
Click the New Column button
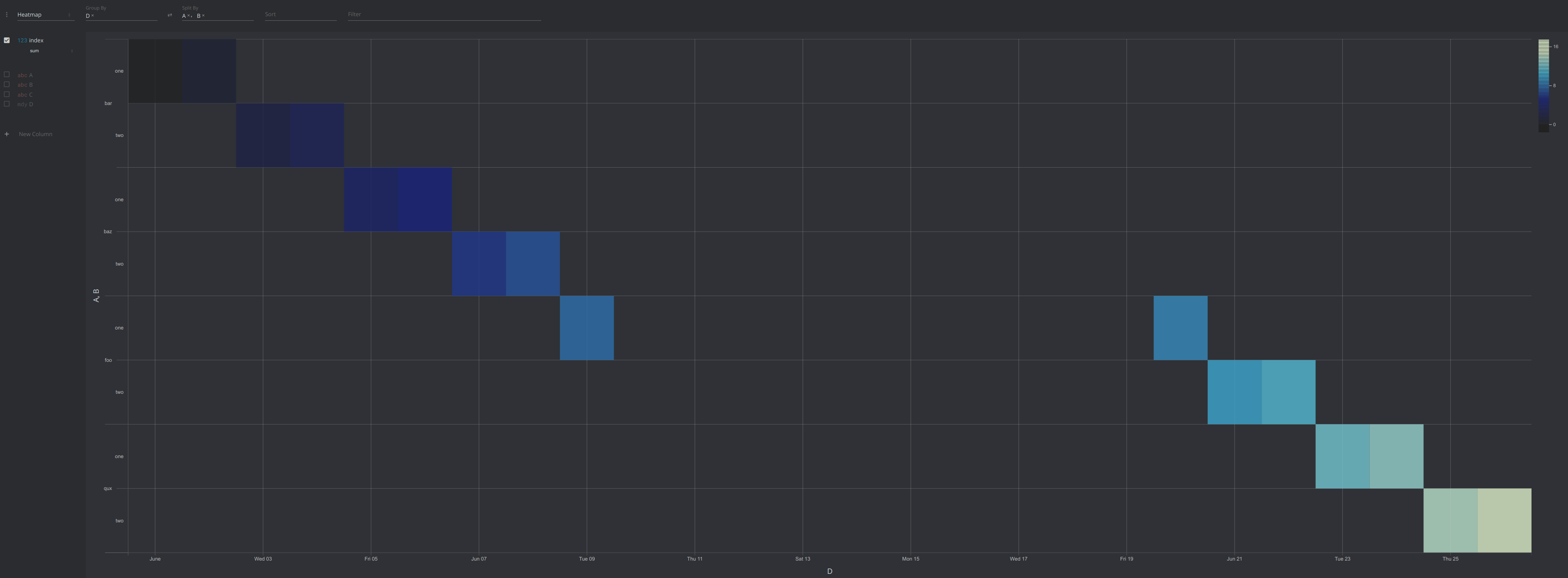[x=35, y=134]
